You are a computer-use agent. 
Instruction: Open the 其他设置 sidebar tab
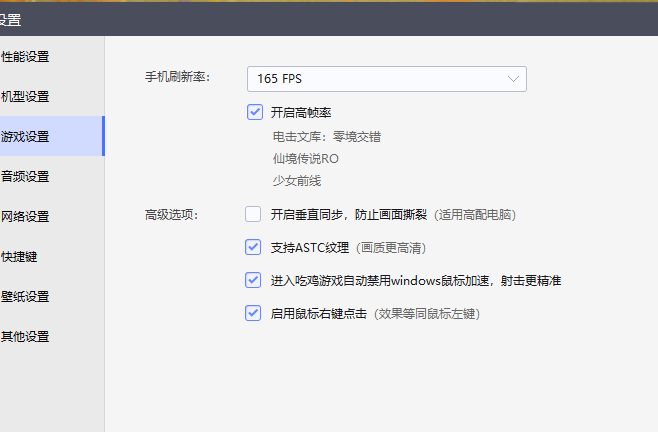pos(27,337)
